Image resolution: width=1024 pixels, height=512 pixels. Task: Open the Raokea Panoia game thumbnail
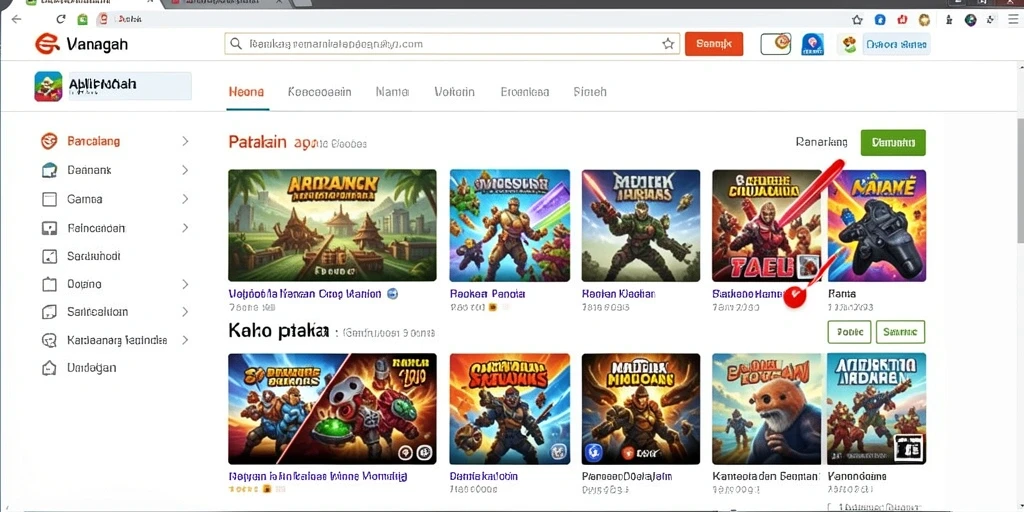[x=509, y=225]
